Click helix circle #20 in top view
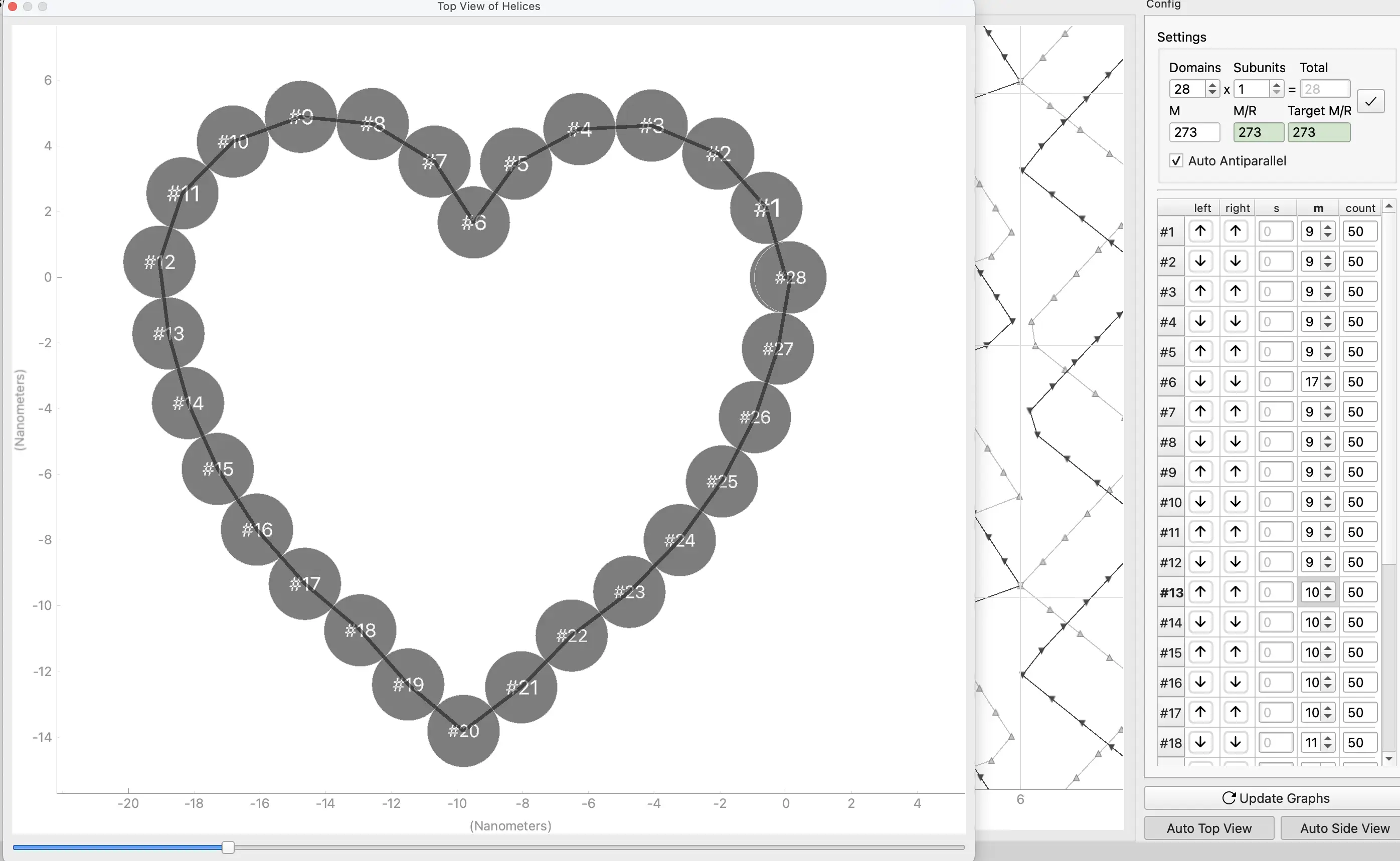This screenshot has height=861, width=1400. pyautogui.click(x=463, y=731)
